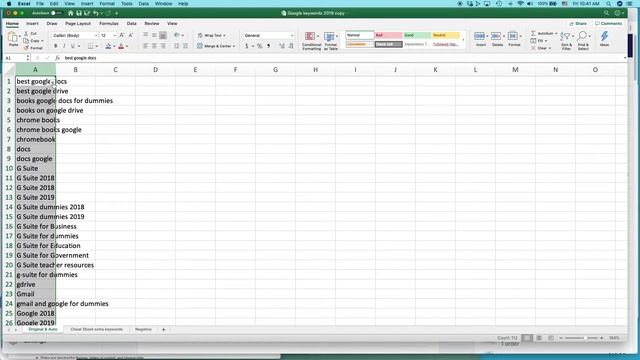The width and height of the screenshot is (640, 360).
Task: Click the Percent Style icon
Action: click(259, 46)
